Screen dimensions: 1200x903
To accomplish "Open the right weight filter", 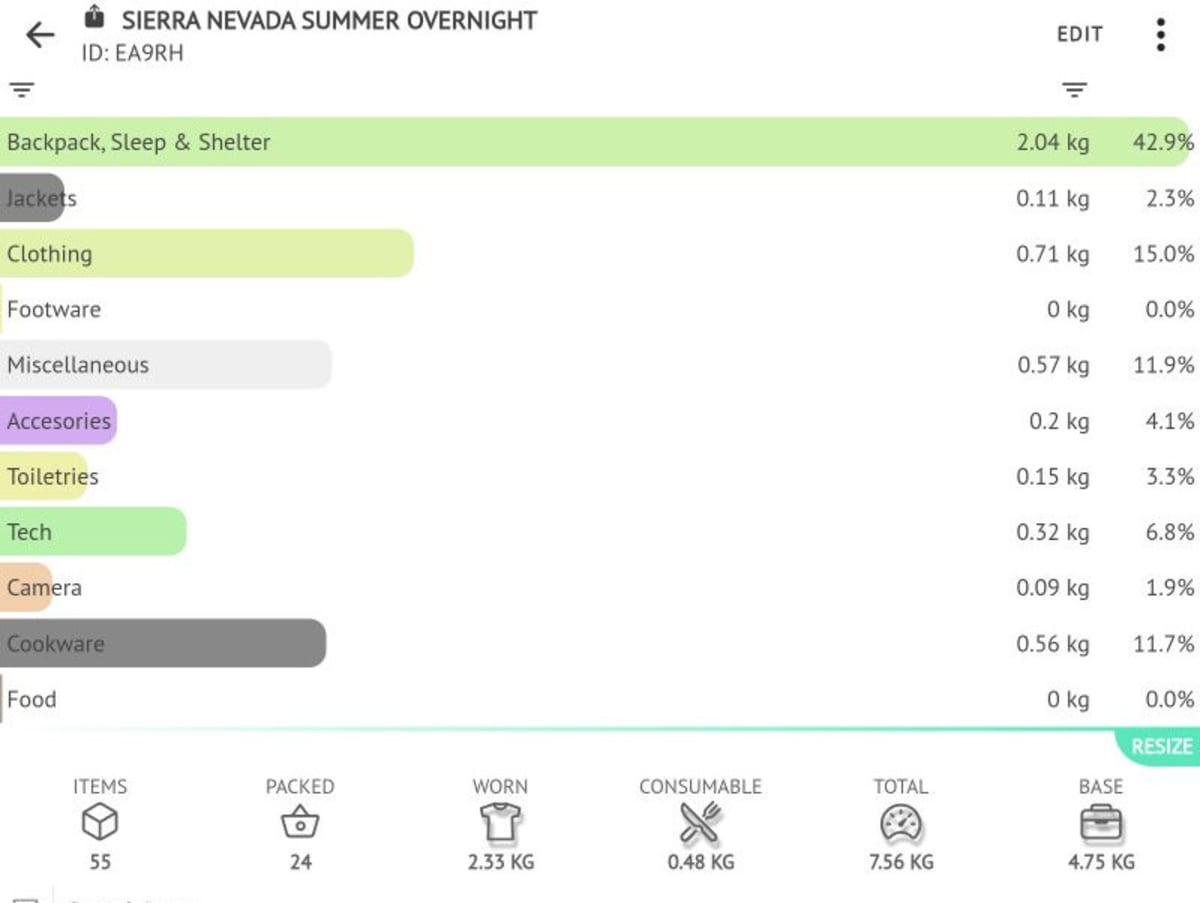I will coord(1075,89).
